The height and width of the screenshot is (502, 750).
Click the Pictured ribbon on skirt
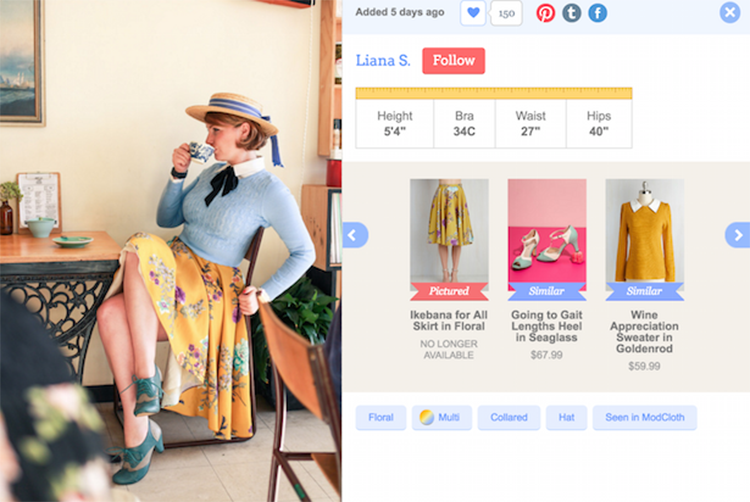449,291
